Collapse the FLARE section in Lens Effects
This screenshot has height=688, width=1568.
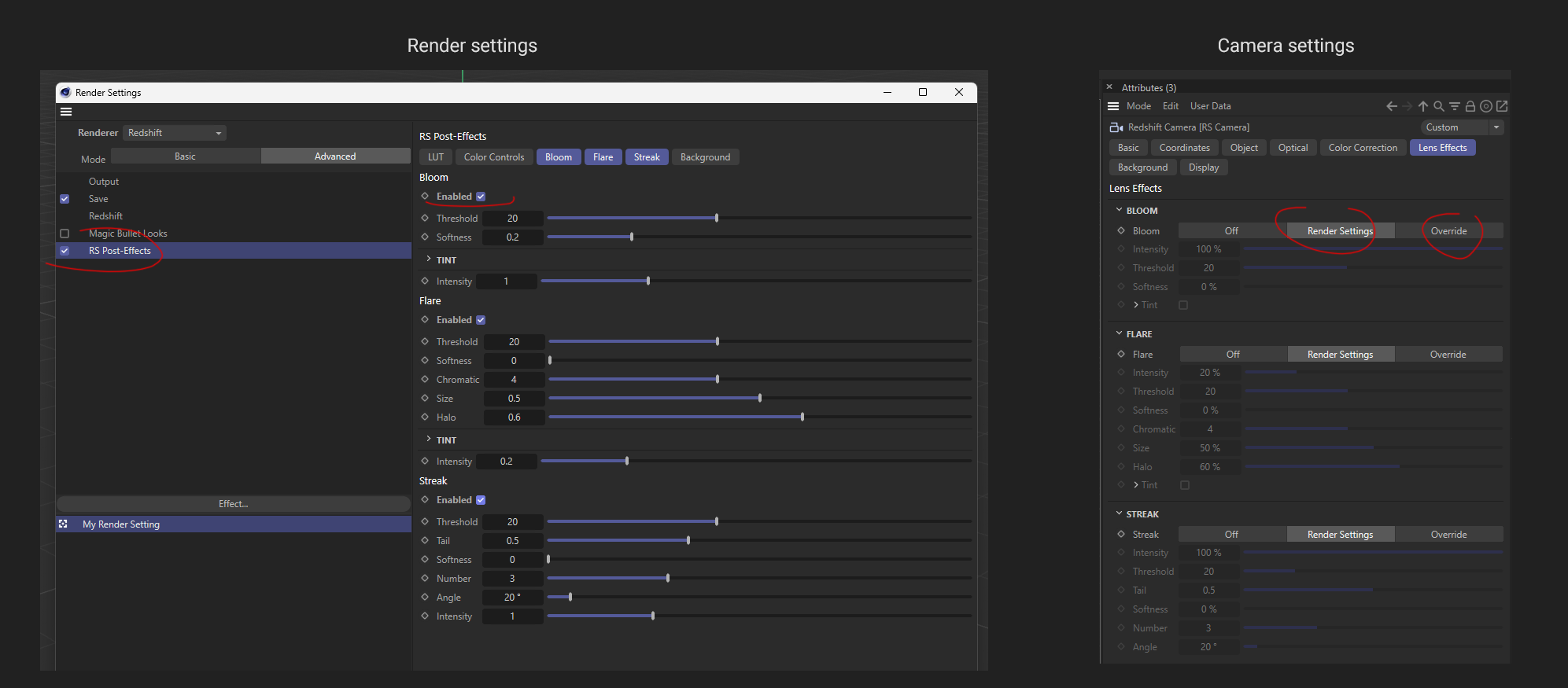[1120, 333]
